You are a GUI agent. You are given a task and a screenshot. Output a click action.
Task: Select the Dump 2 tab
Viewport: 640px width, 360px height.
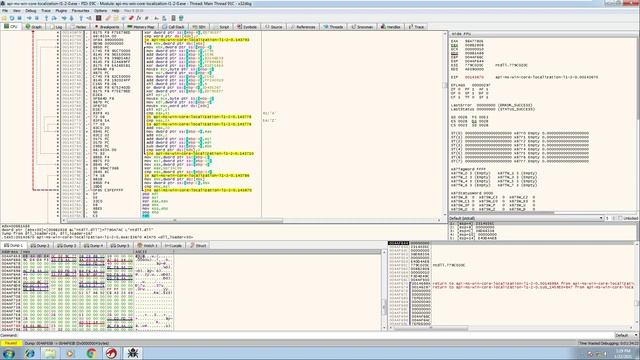click(40, 246)
